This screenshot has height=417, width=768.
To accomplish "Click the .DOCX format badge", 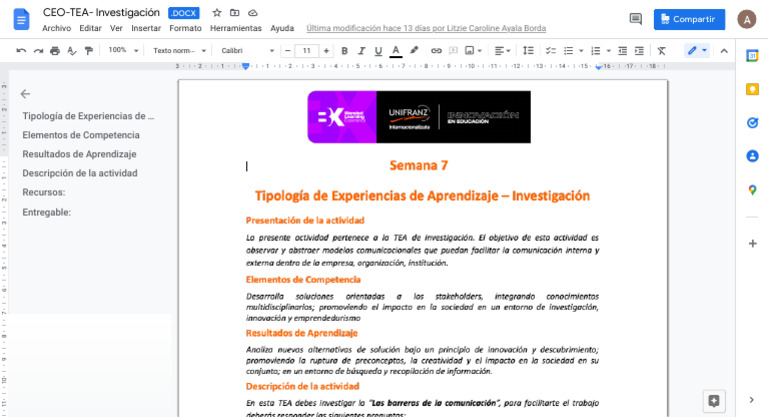I will click(x=184, y=13).
